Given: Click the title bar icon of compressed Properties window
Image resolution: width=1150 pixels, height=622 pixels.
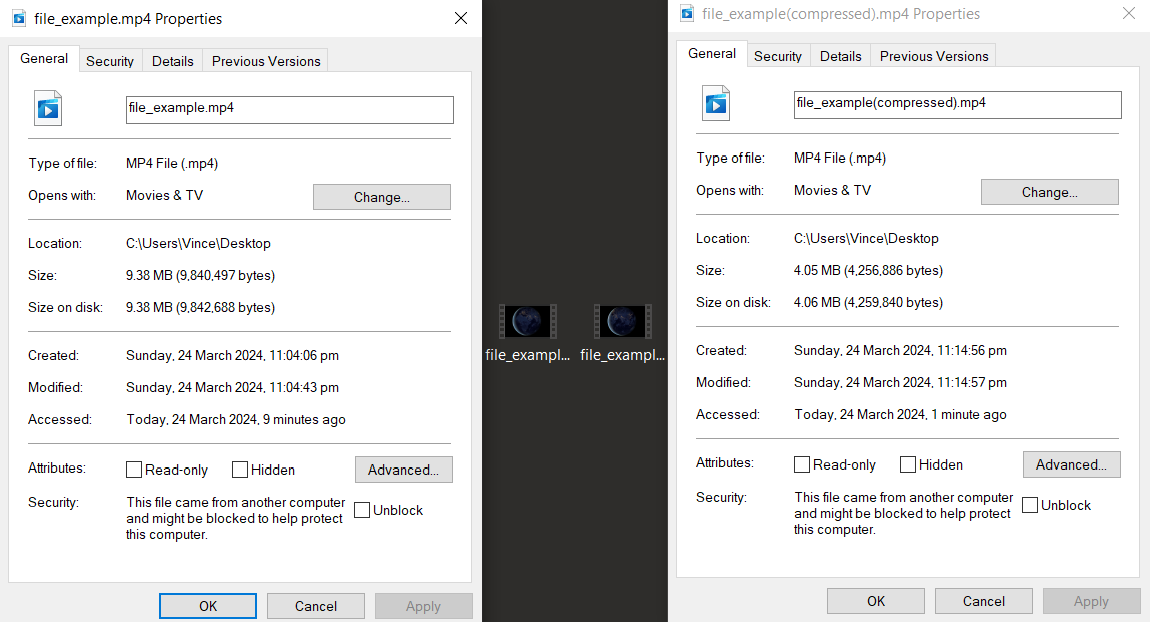Looking at the screenshot, I should (686, 13).
